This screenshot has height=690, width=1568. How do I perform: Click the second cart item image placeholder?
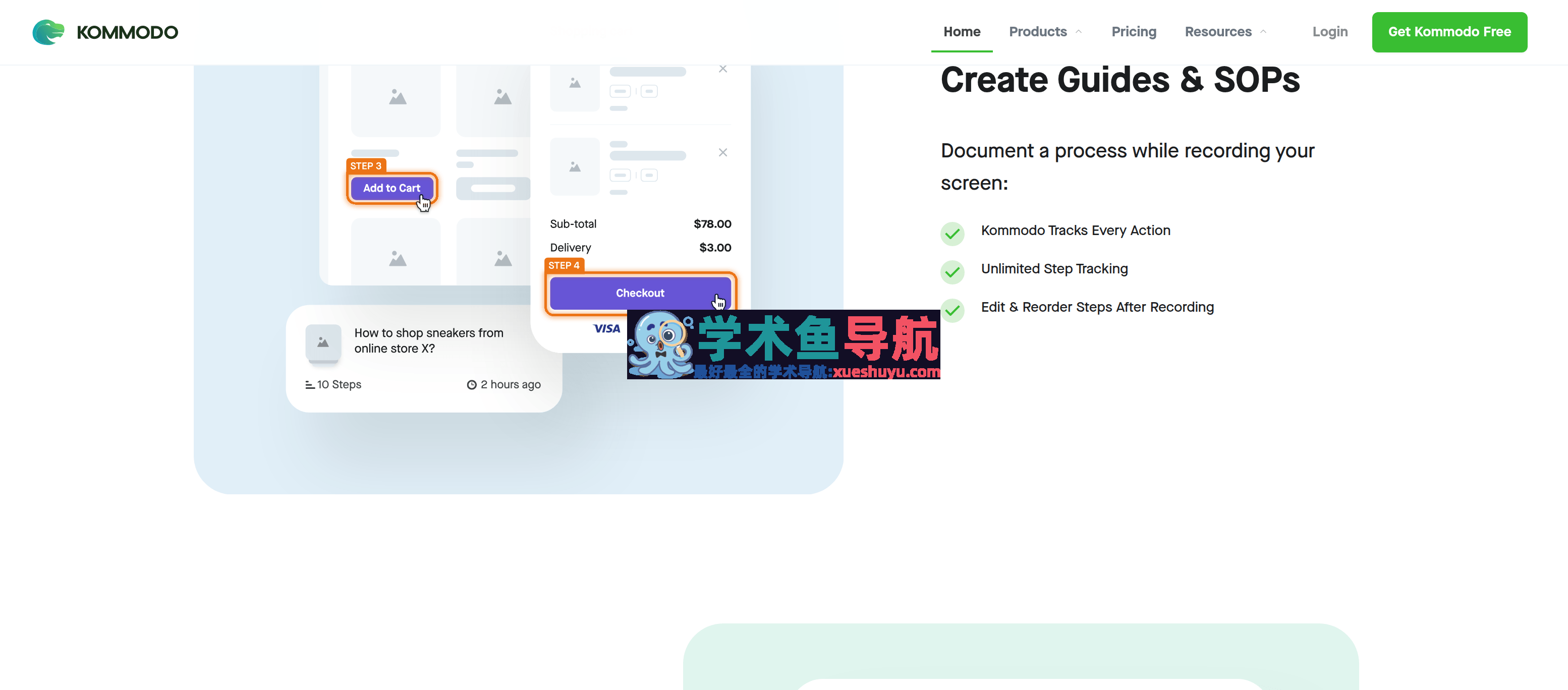coord(575,167)
